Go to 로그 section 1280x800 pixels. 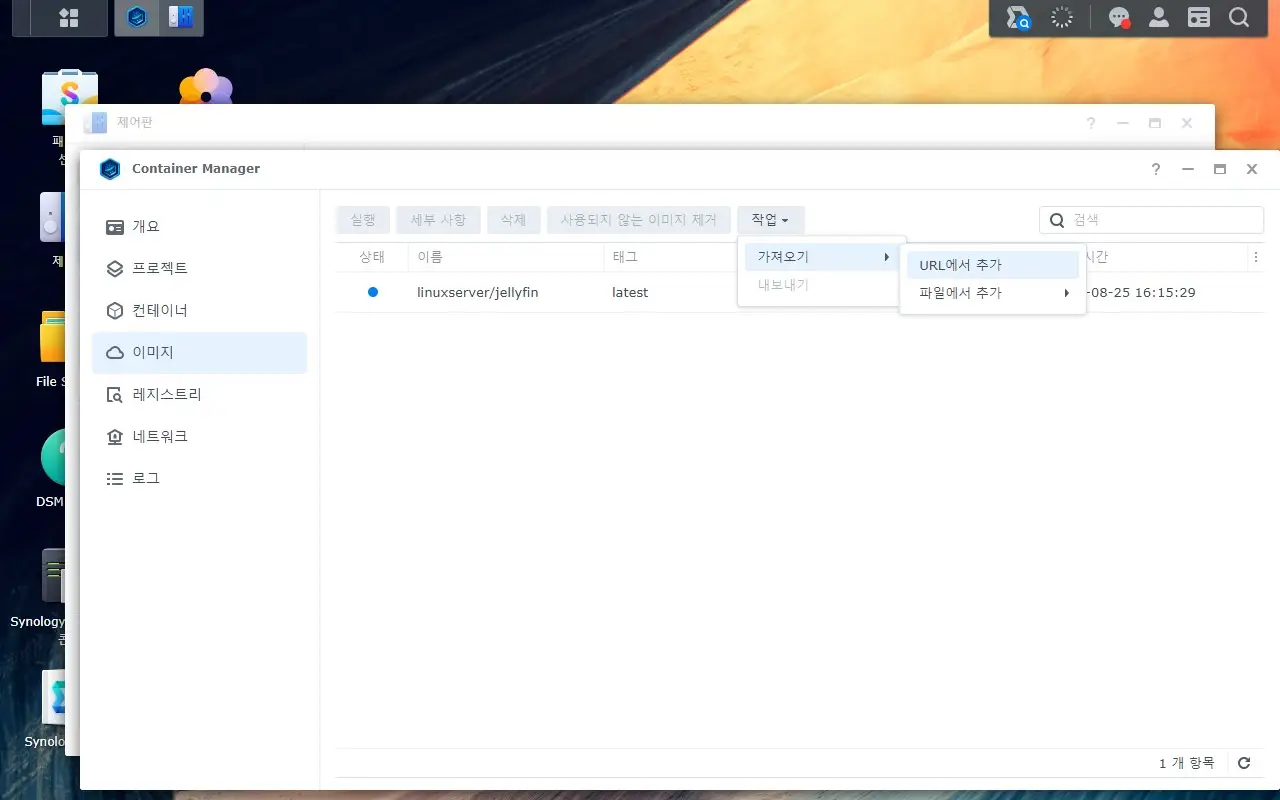click(x=199, y=479)
